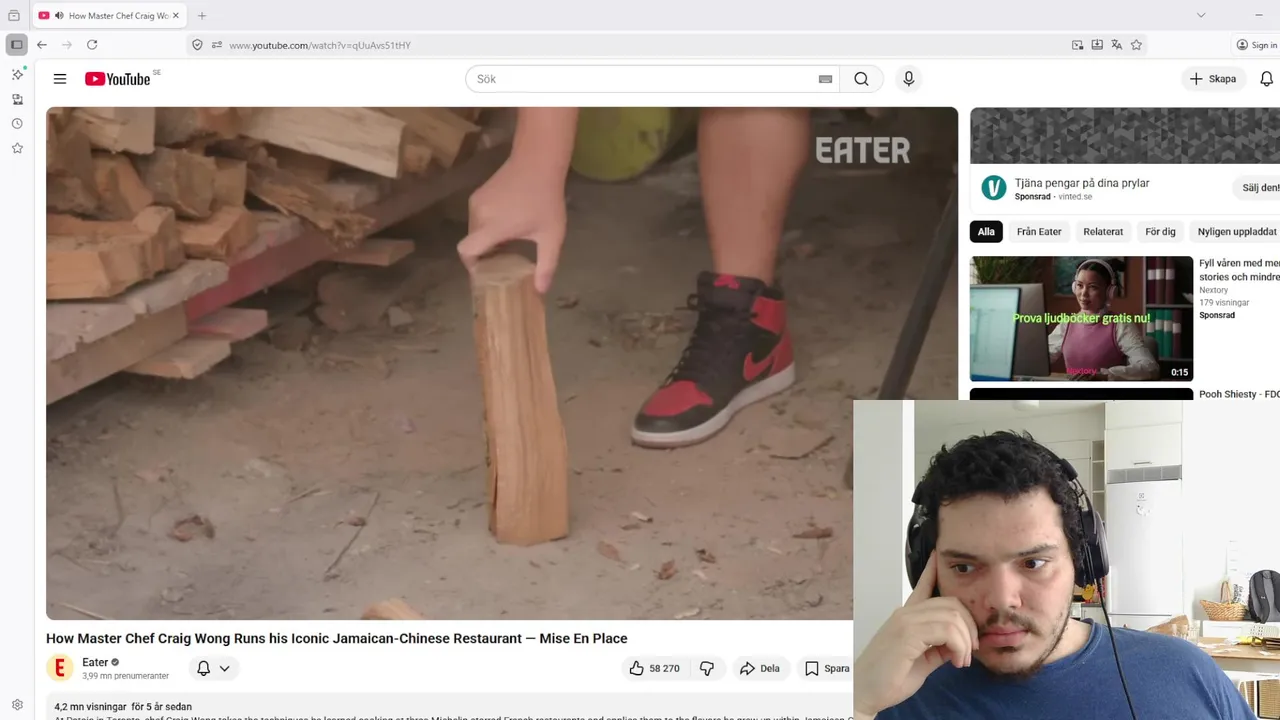The image size is (1280, 720).
Task: Select the För dig filter chip
Action: coord(1160,231)
